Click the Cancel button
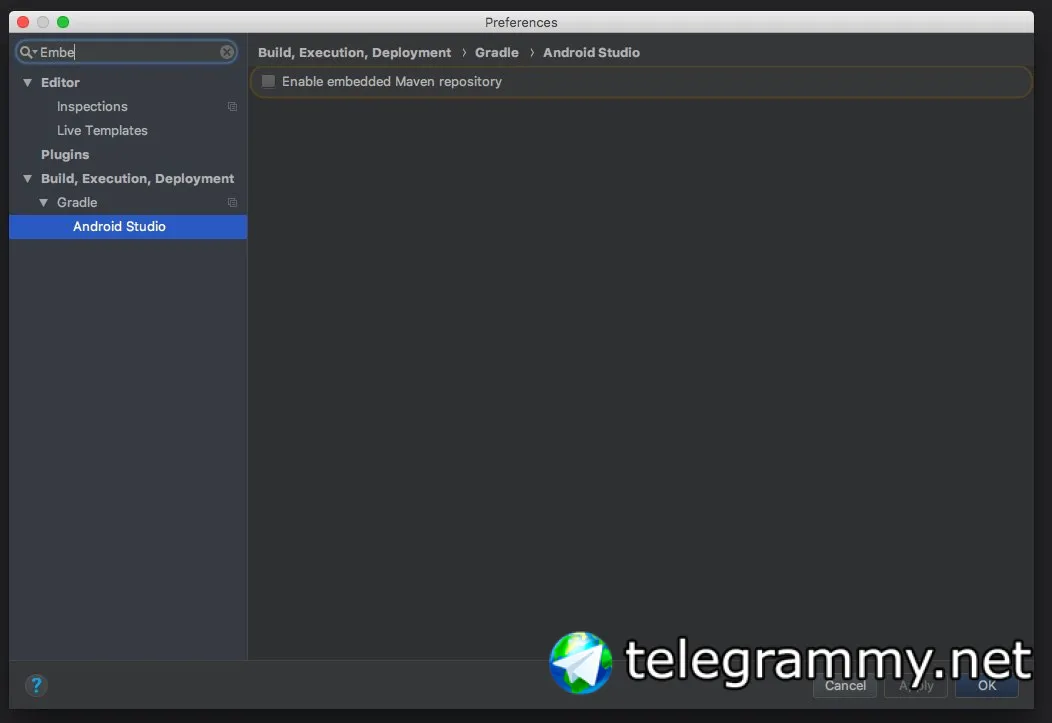Viewport: 1052px width, 723px height. pos(845,685)
